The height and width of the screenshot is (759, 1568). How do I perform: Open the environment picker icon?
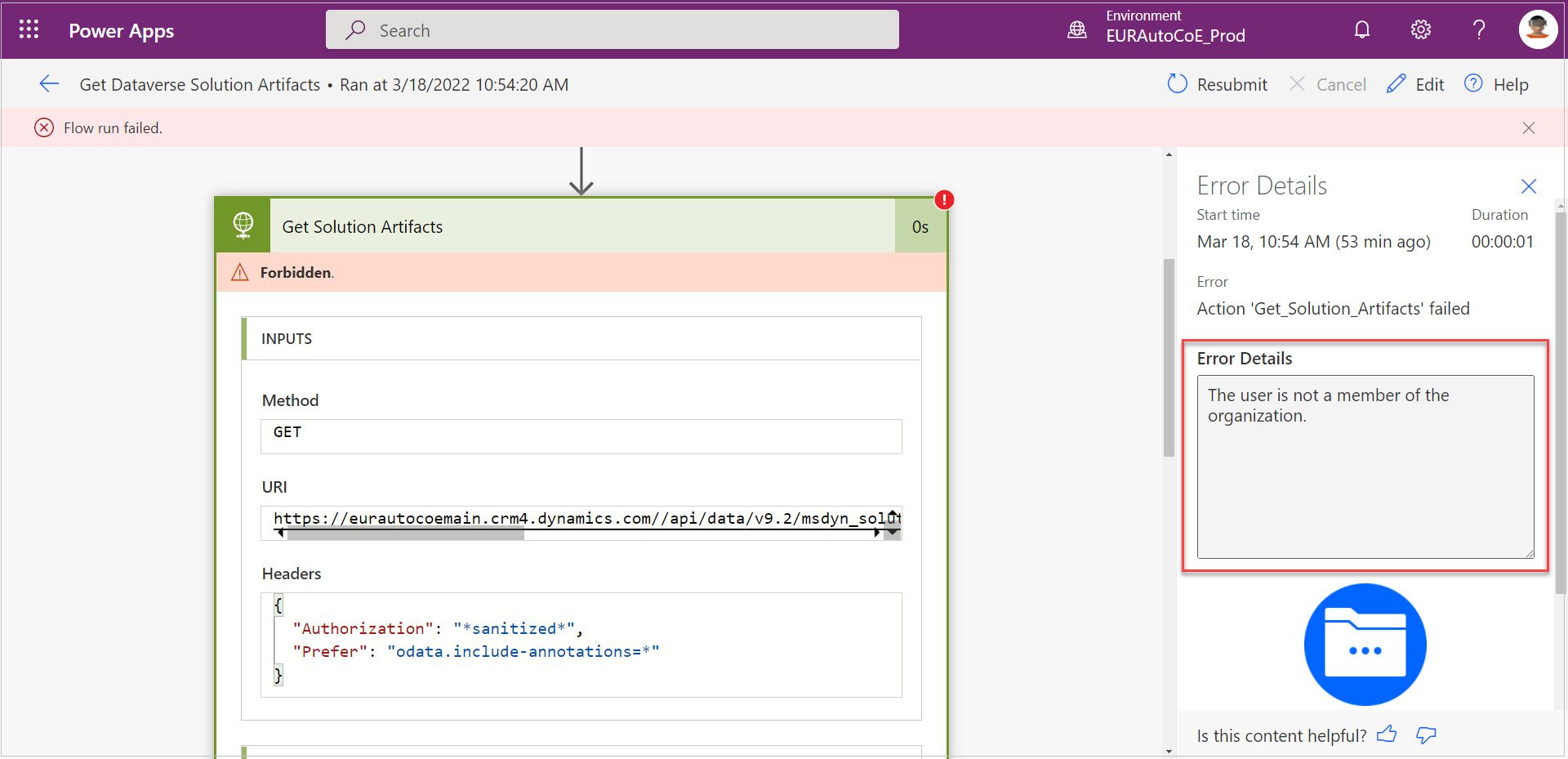point(1077,30)
